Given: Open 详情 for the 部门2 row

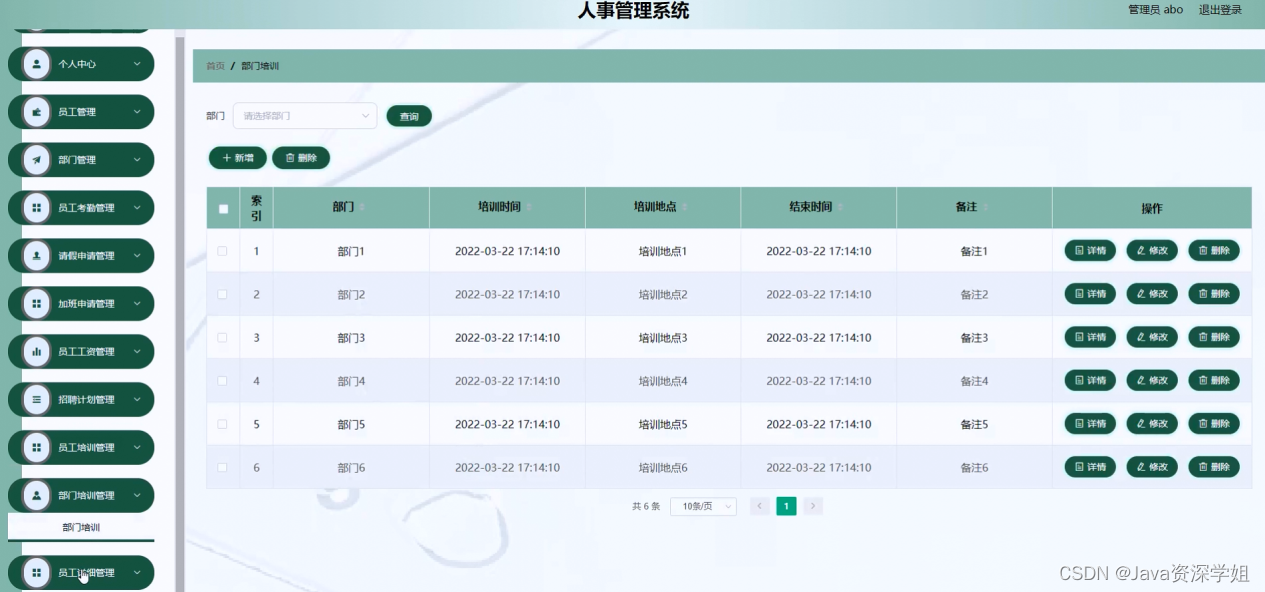Looking at the screenshot, I should [1090, 294].
